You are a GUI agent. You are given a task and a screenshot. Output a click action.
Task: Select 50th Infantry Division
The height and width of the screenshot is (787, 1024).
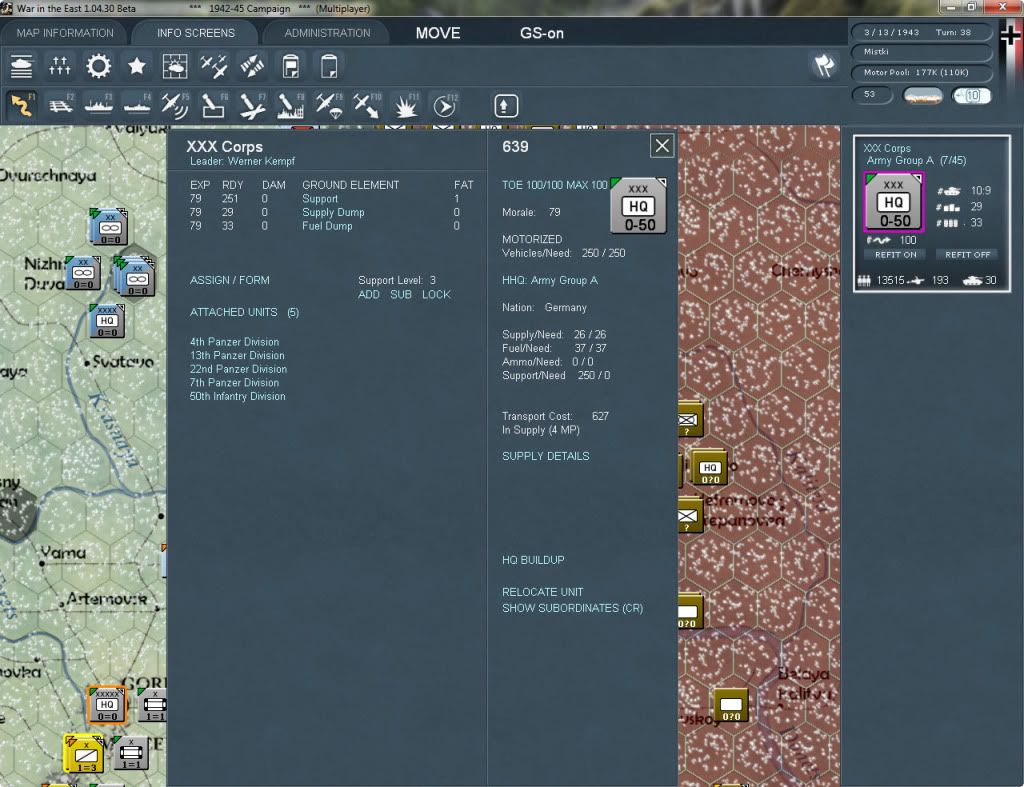coord(238,396)
